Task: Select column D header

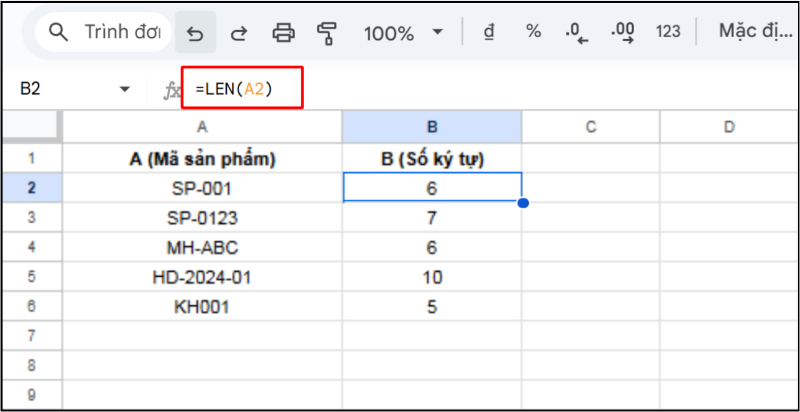Action: [x=730, y=126]
